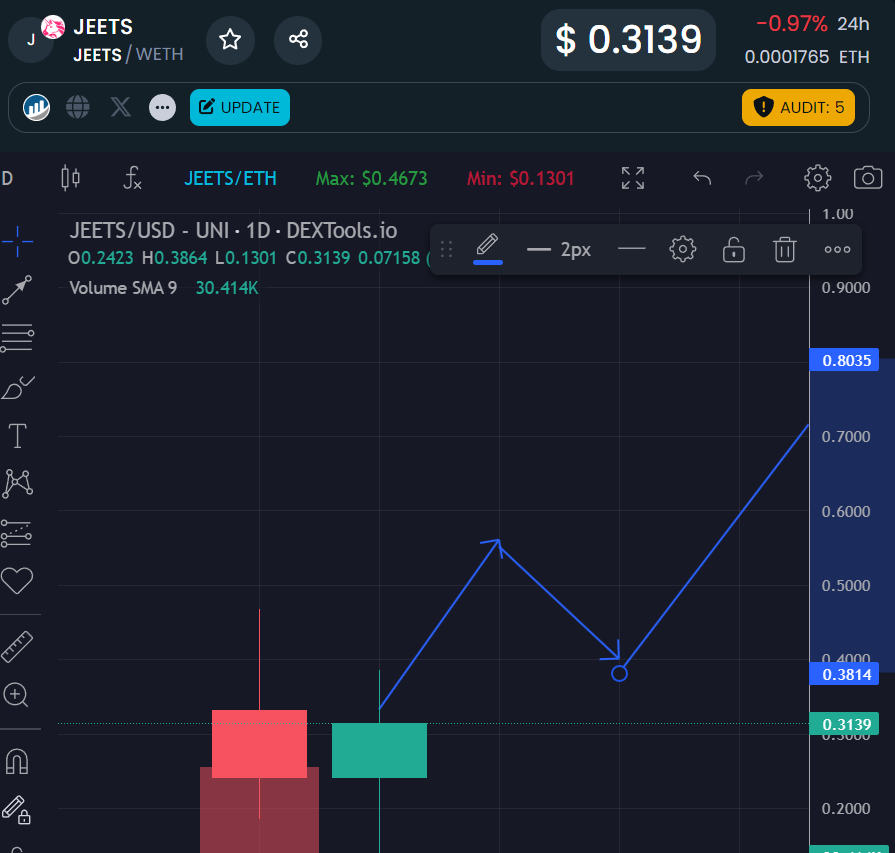Open the indicators fx menu
This screenshot has width=895, height=853.
(132, 179)
